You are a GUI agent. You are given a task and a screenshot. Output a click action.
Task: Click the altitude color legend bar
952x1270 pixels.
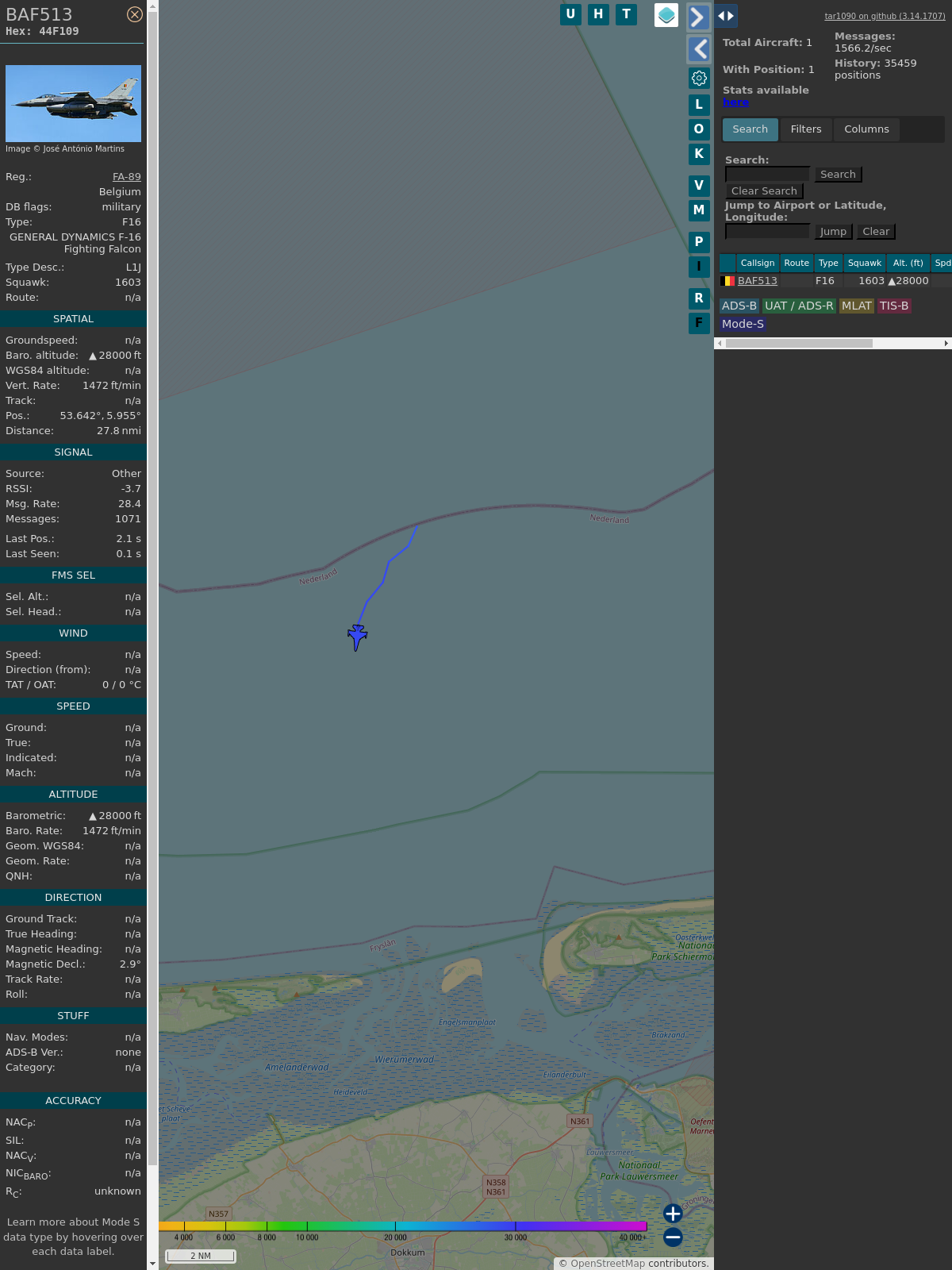403,1226
